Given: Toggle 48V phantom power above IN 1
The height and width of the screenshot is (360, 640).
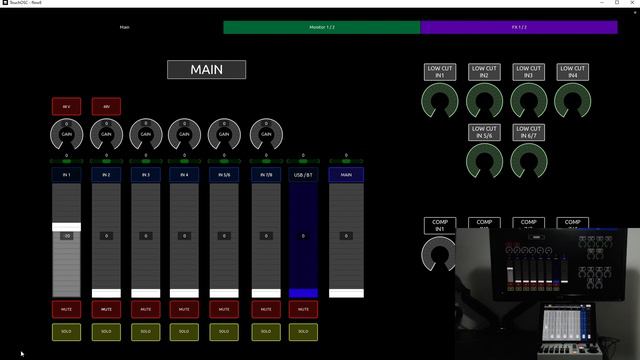Looking at the screenshot, I should 67,107.
